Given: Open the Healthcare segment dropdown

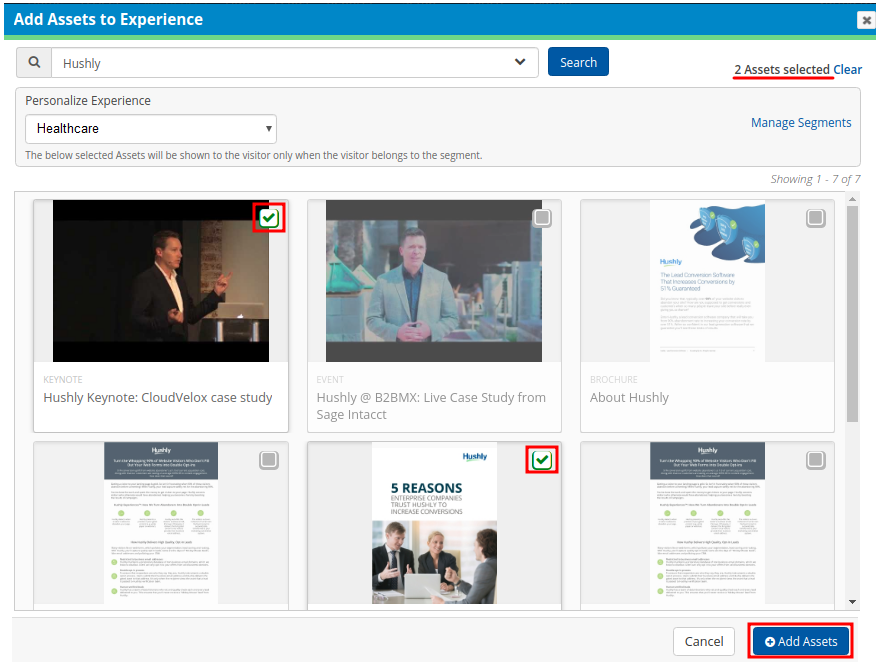Looking at the screenshot, I should point(151,129).
